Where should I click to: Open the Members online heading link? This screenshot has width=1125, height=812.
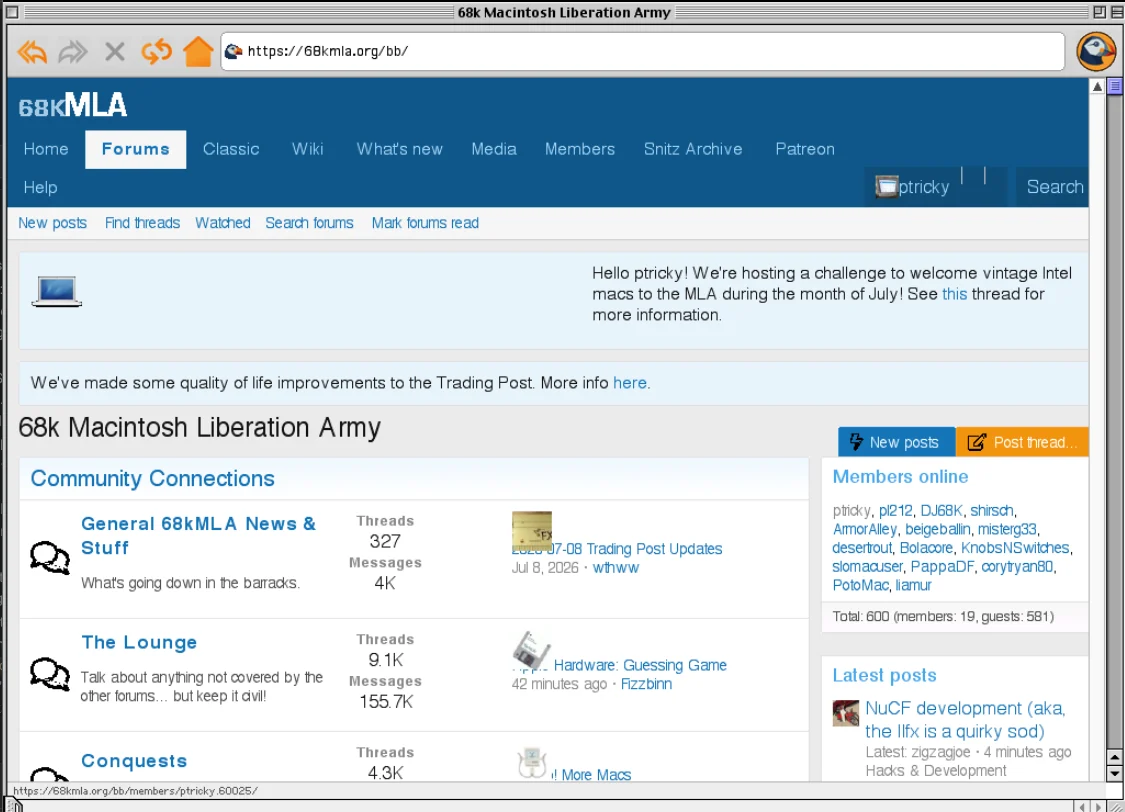900,477
